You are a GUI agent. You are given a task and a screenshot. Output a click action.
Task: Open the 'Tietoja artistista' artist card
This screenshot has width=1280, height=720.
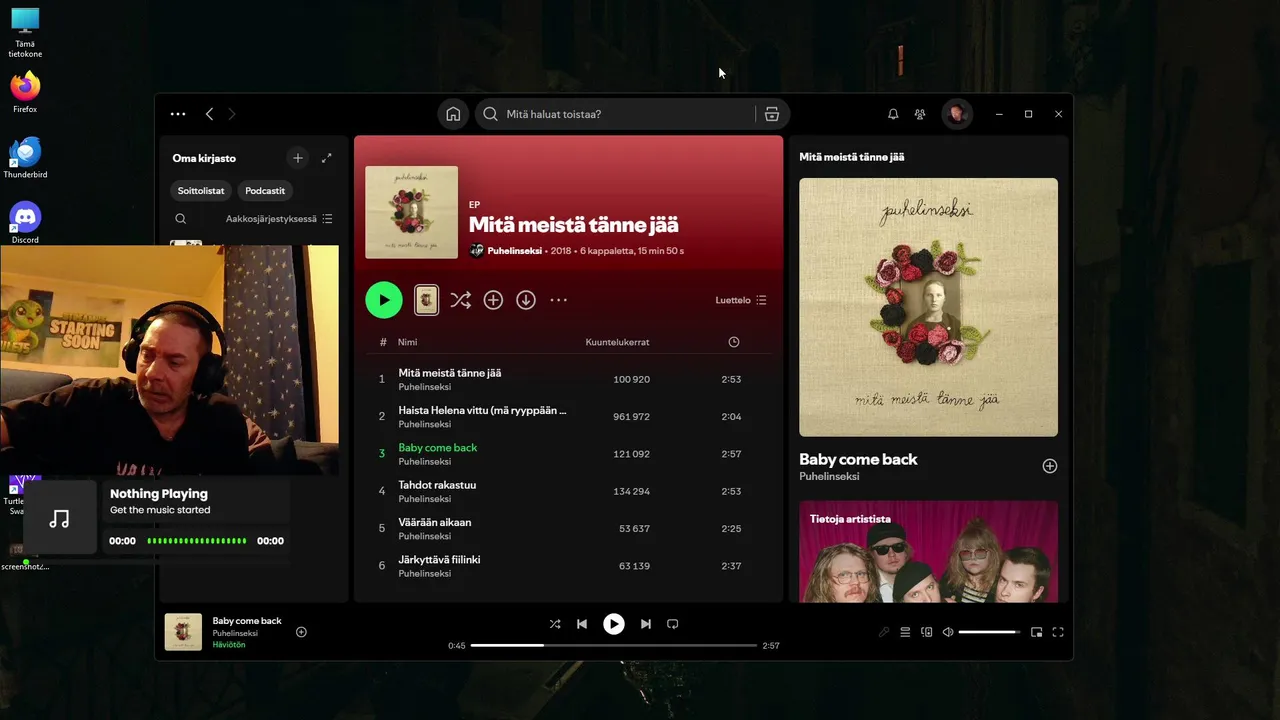coord(928,552)
